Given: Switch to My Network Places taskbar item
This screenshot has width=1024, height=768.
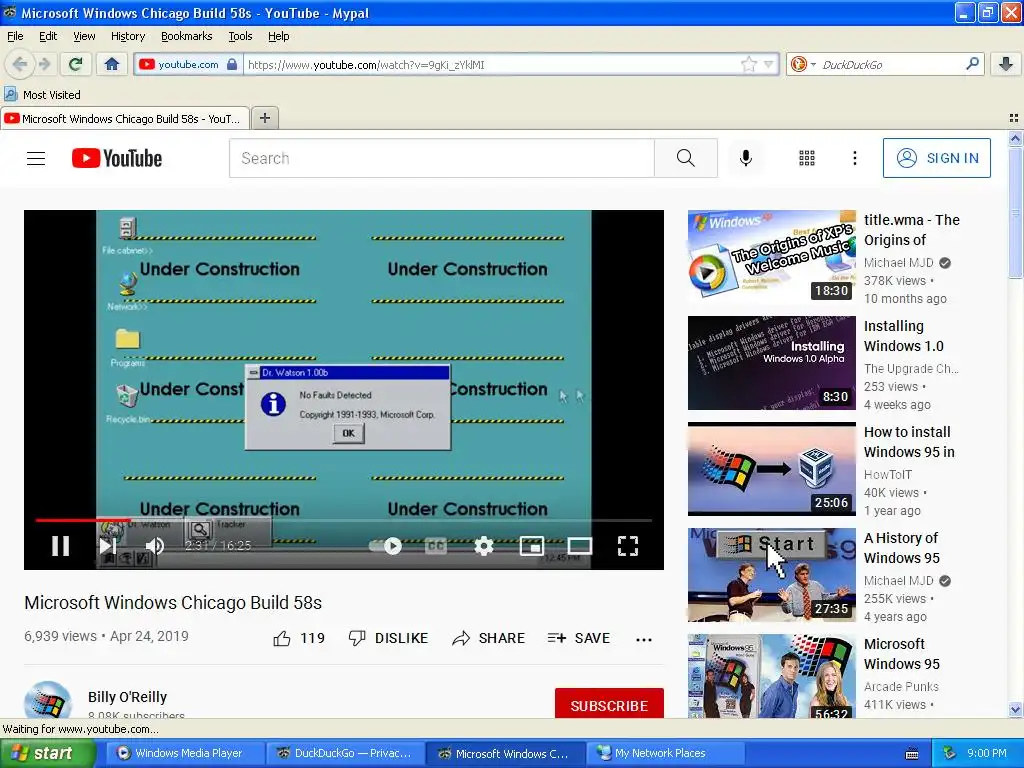Looking at the screenshot, I should tap(664, 753).
